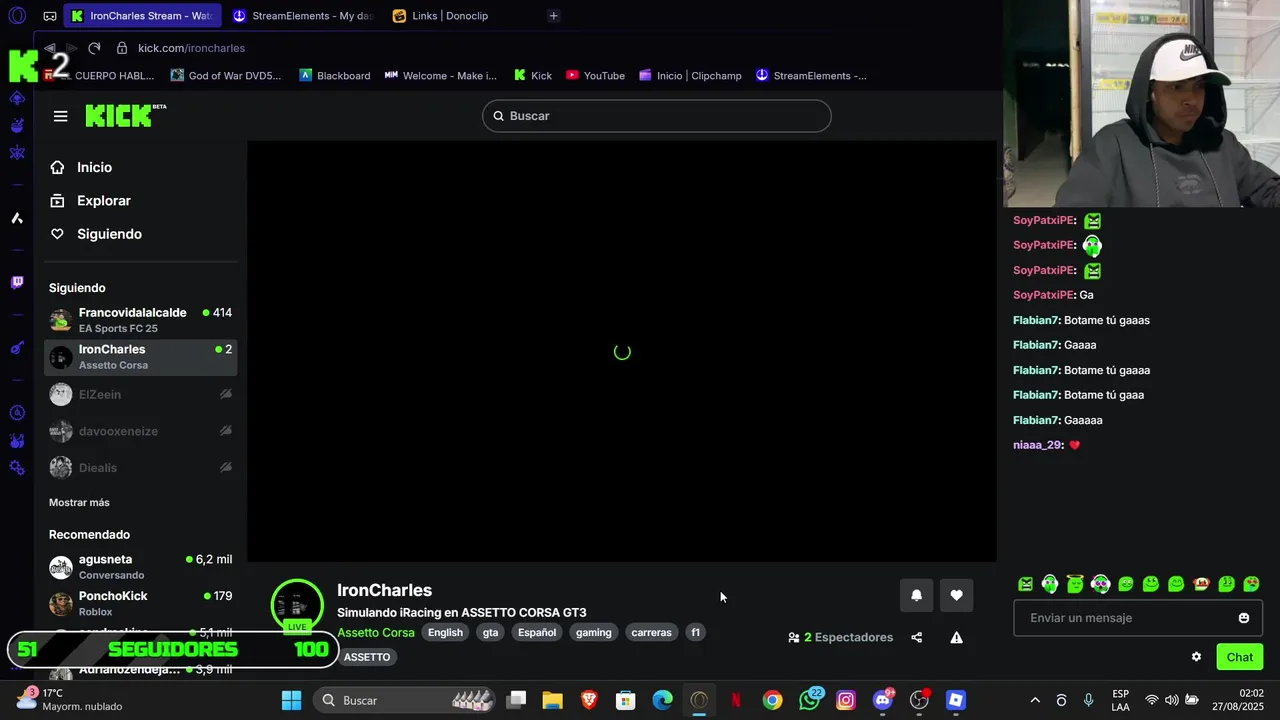Click the English tag
This screenshot has width=1280, height=720.
pos(445,632)
